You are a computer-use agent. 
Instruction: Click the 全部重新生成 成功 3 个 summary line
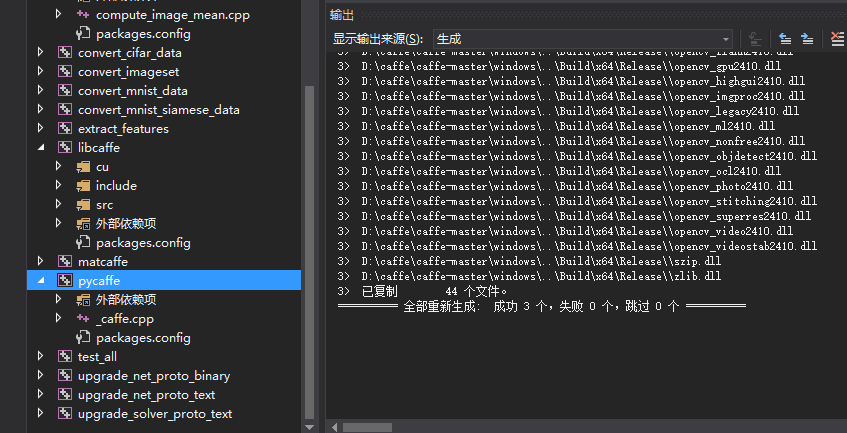pos(542,307)
